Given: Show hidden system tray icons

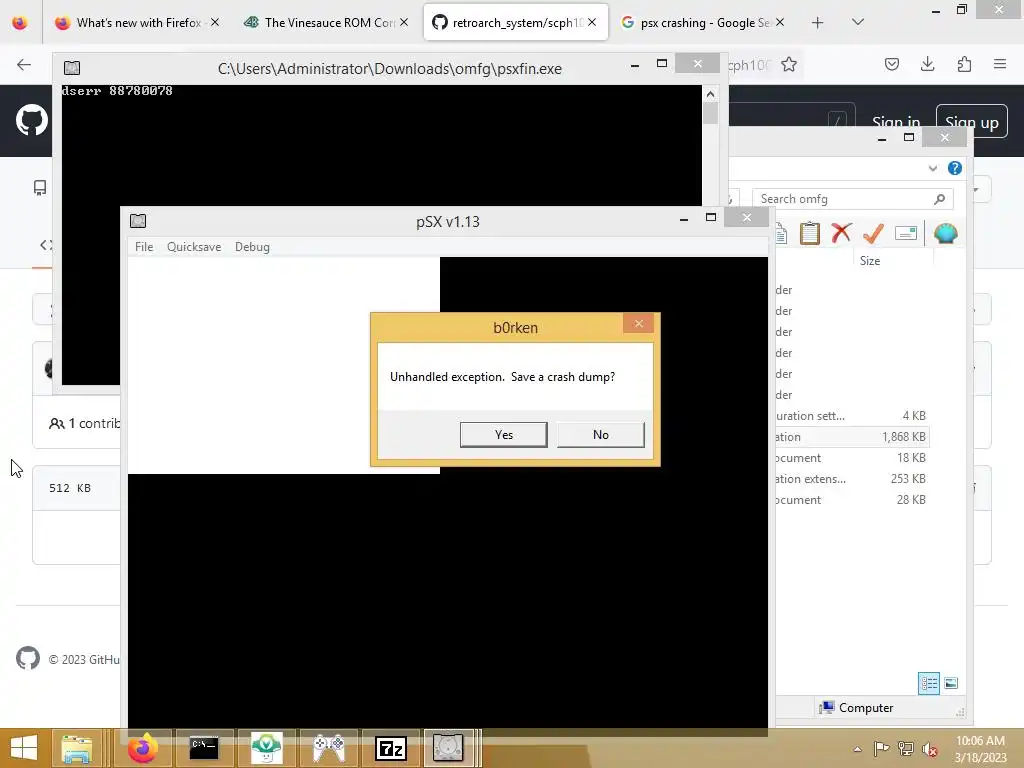Looking at the screenshot, I should 857,749.
